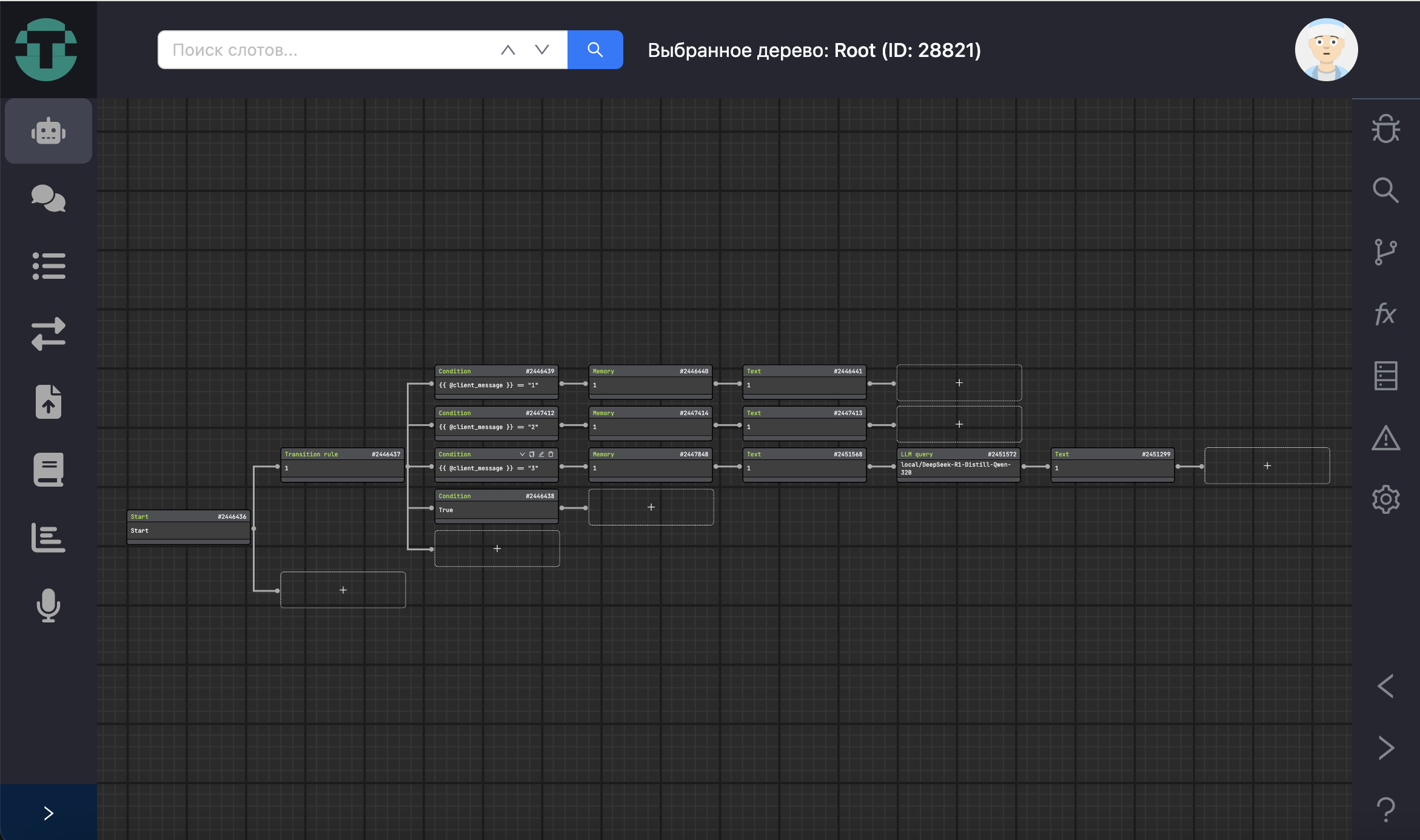Open the file upload sidebar icon
Viewport: 1420px width, 840px height.
click(49, 402)
